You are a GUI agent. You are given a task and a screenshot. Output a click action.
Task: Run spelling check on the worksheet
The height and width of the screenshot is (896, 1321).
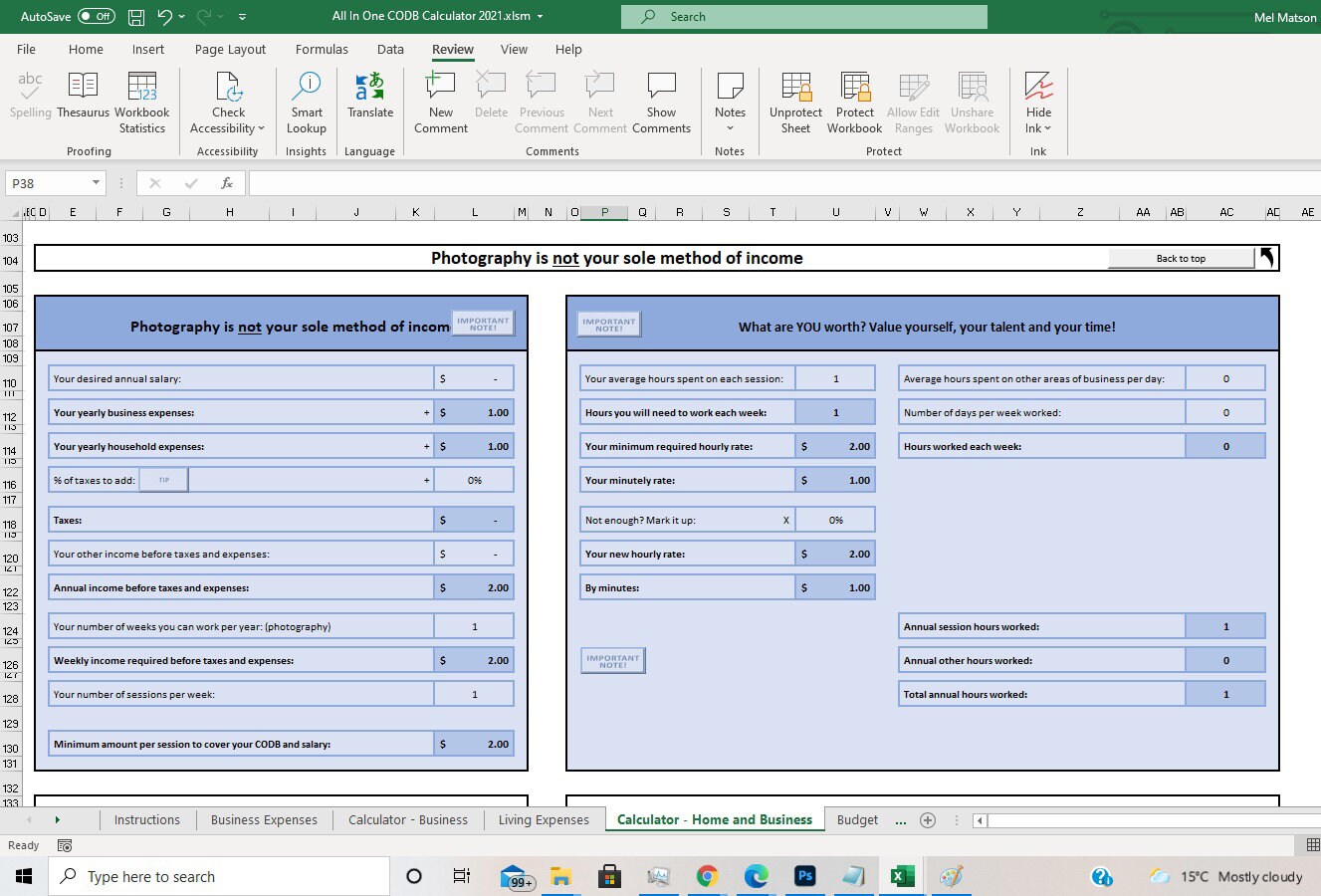point(30,100)
